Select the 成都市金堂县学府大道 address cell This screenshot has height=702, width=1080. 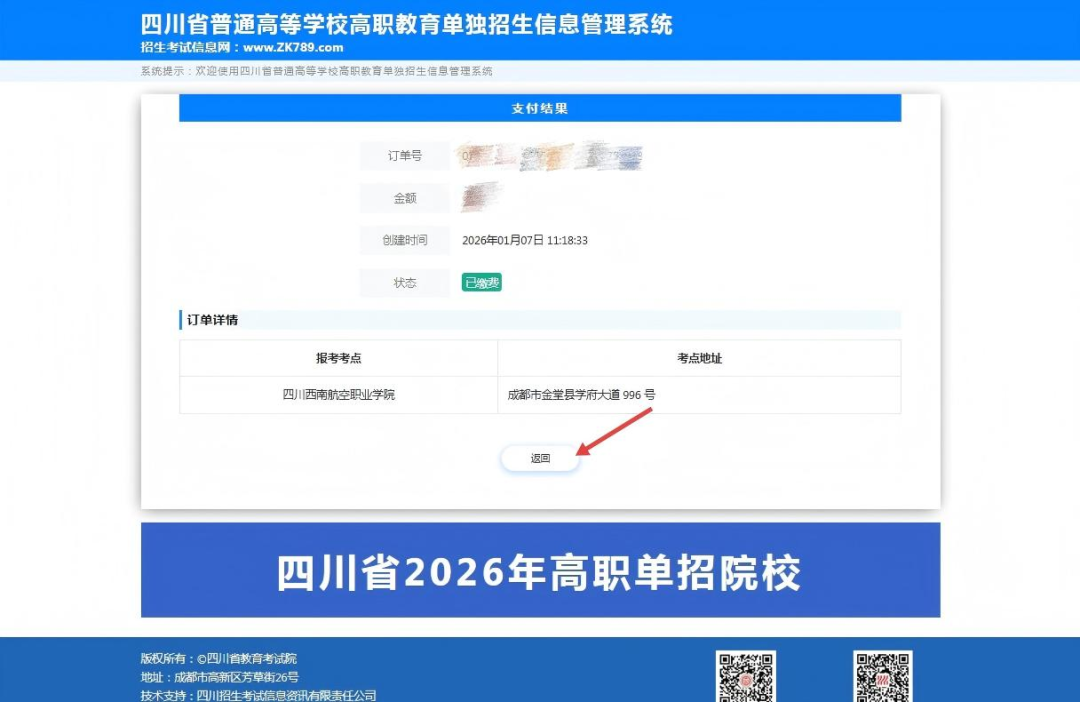[581, 395]
